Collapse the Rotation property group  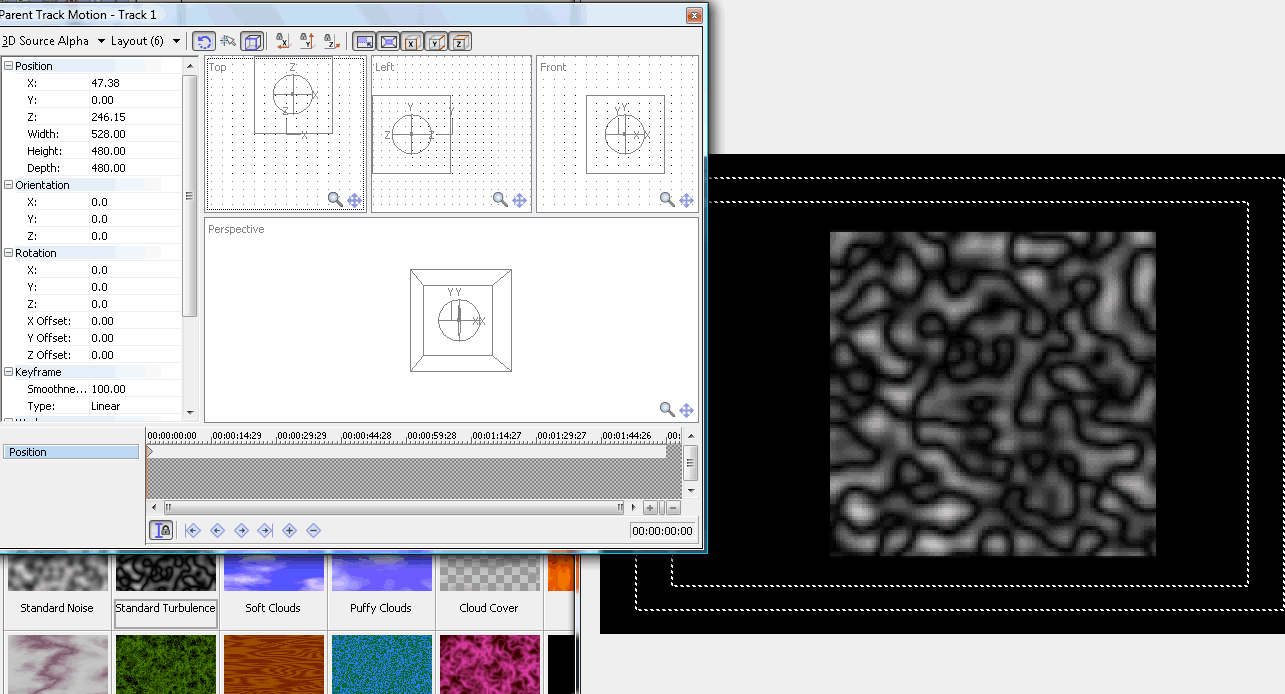(9, 253)
